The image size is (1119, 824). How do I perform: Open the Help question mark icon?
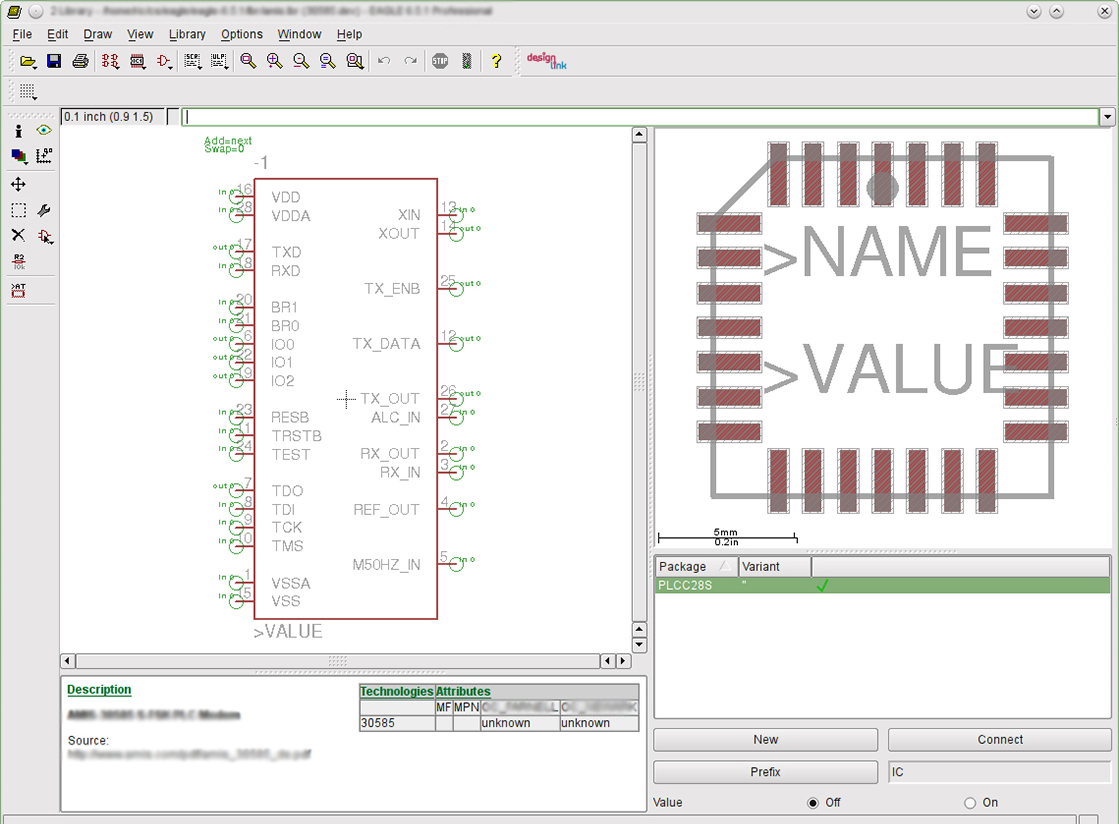point(496,61)
